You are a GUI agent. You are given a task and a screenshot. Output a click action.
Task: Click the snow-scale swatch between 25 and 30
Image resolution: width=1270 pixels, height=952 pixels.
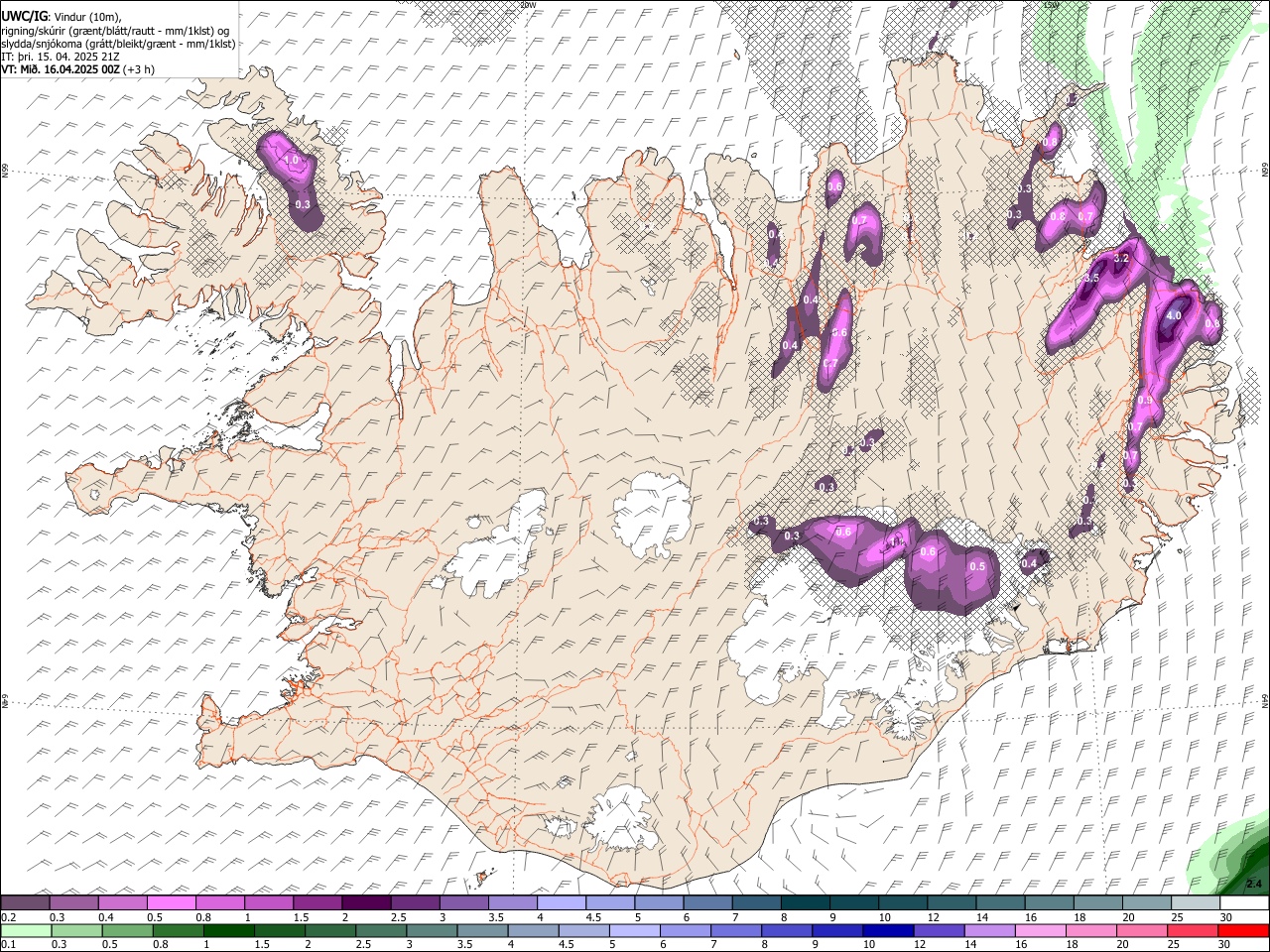tap(1194, 902)
